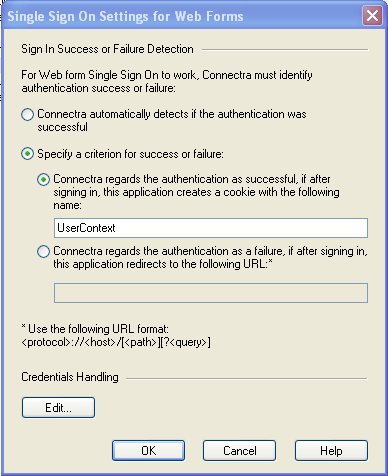Screen dimensions: 388x476
Task: Click the 'Specify a criterion for success' label text
Action: tap(130, 154)
